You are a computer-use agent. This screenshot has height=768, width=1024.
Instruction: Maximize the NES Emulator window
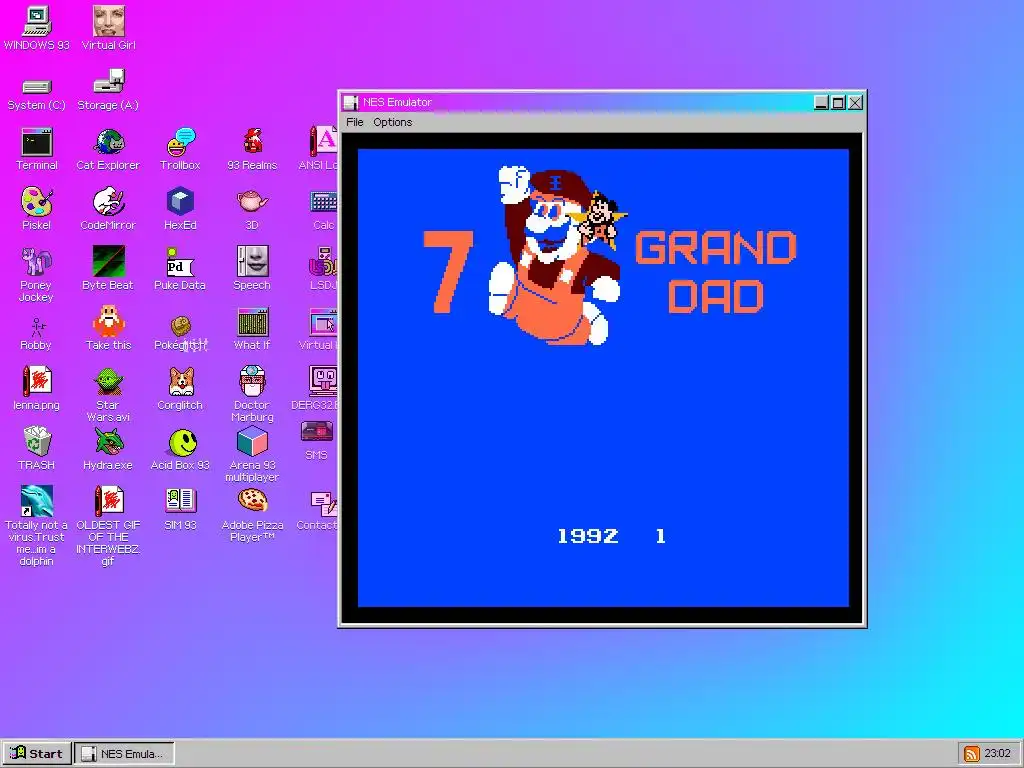tap(839, 103)
